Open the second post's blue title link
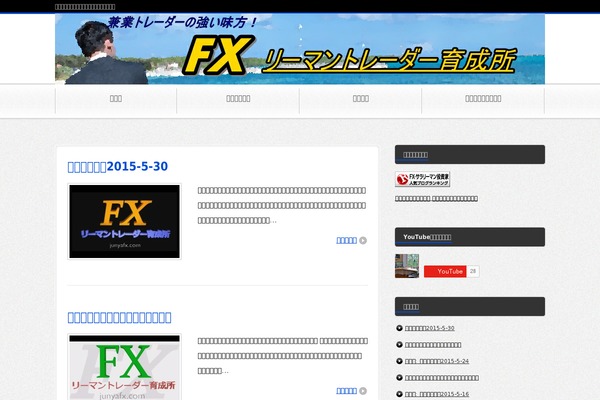The height and width of the screenshot is (400, 600). (119, 317)
